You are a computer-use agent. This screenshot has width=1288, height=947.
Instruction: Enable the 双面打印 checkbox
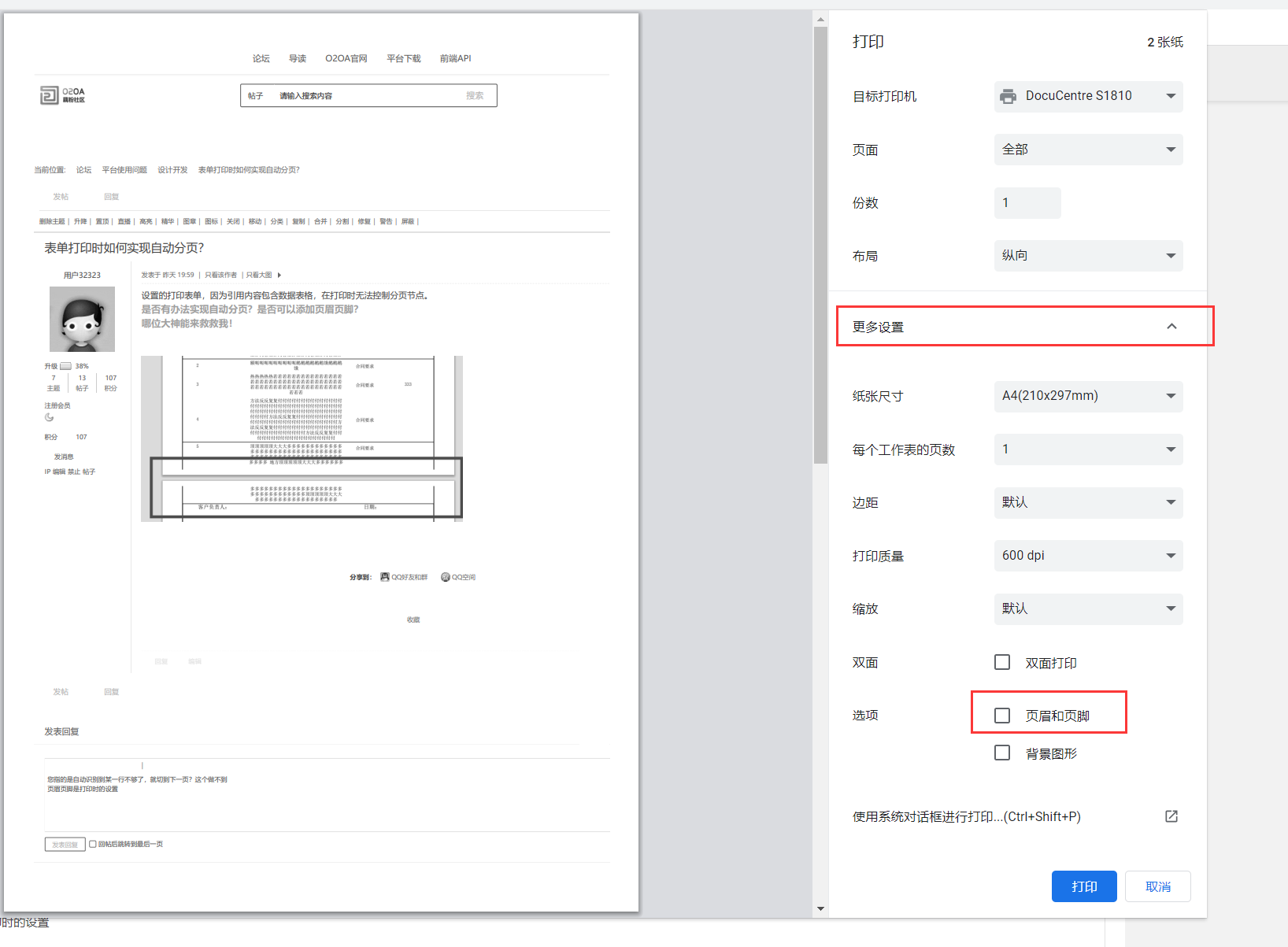coord(1002,662)
